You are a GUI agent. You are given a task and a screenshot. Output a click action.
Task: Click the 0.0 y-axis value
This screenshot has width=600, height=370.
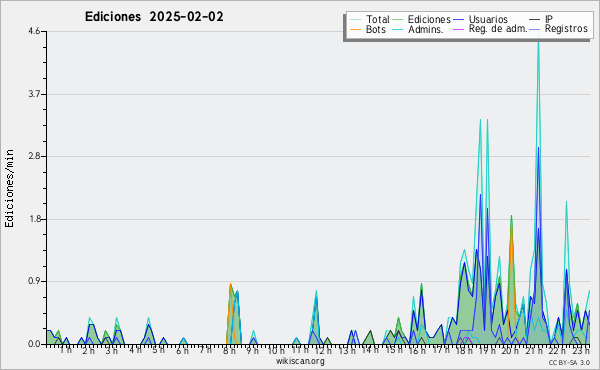point(34,344)
